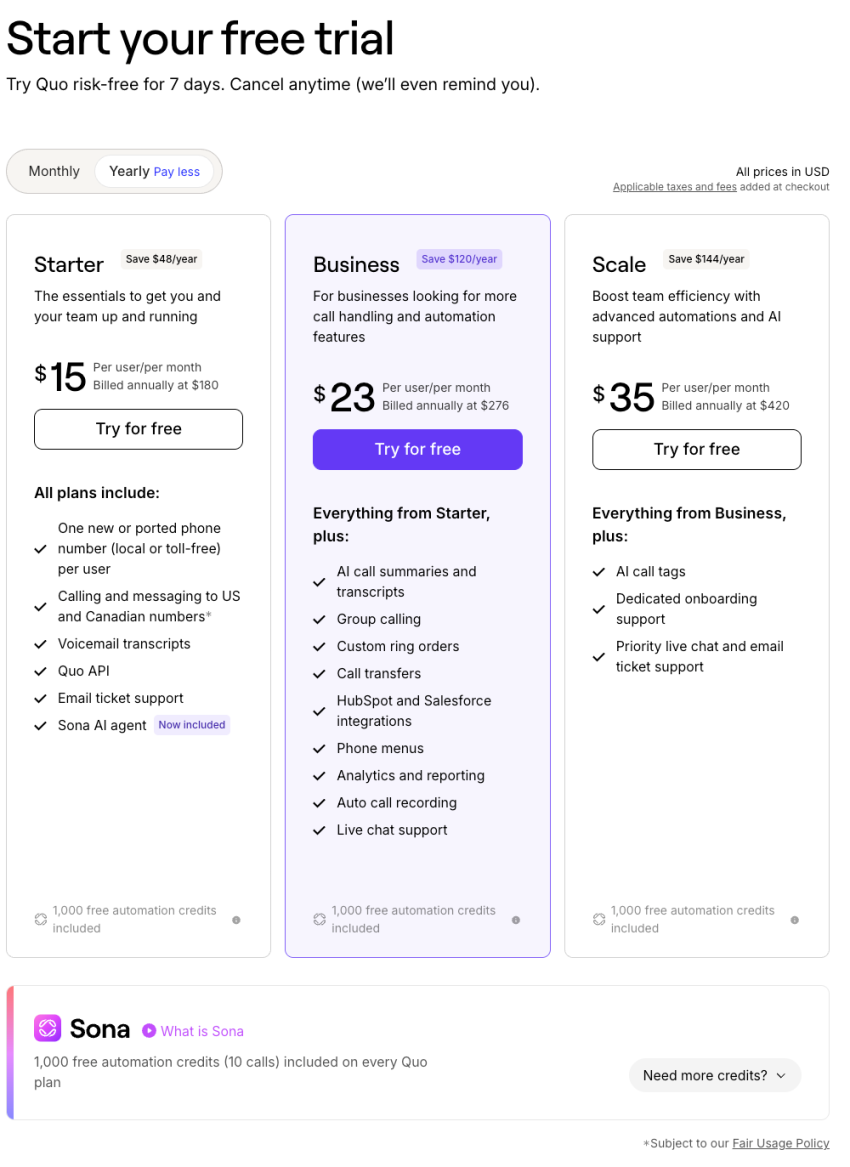Click the Save $120/year badge

459,259
